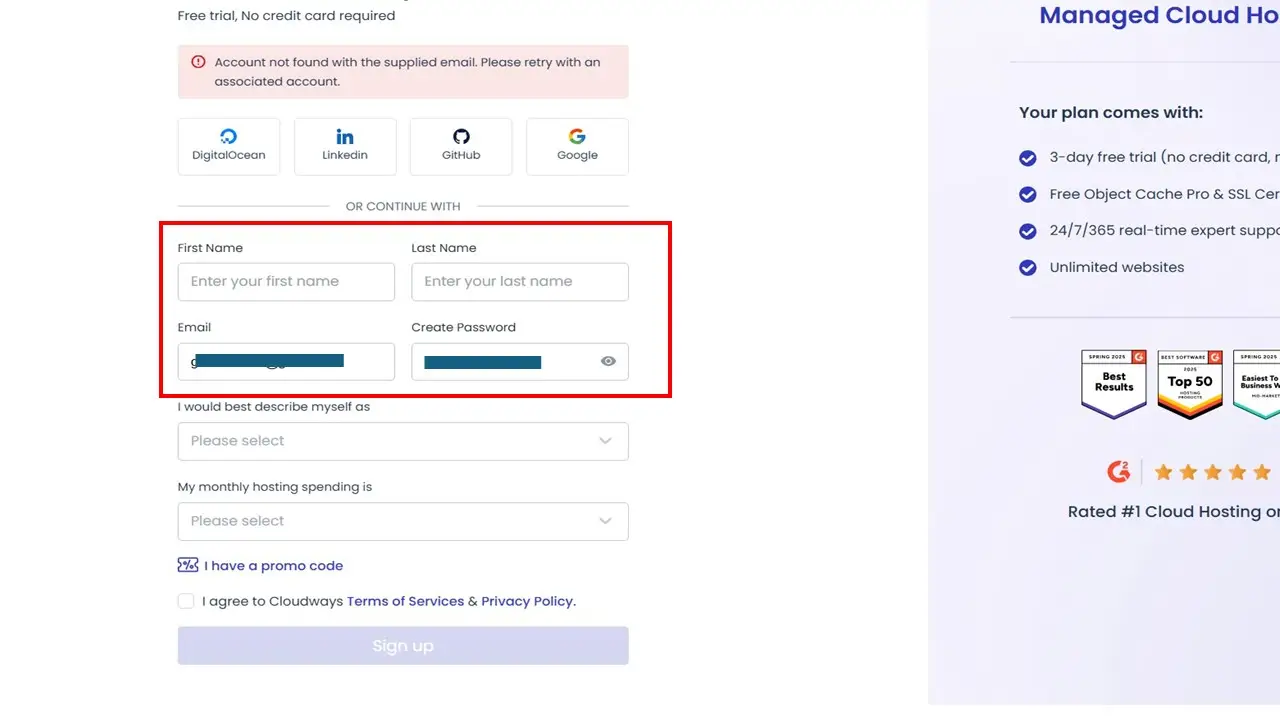The height and width of the screenshot is (720, 1280).
Task: Click the Last Name input field
Action: click(x=520, y=282)
